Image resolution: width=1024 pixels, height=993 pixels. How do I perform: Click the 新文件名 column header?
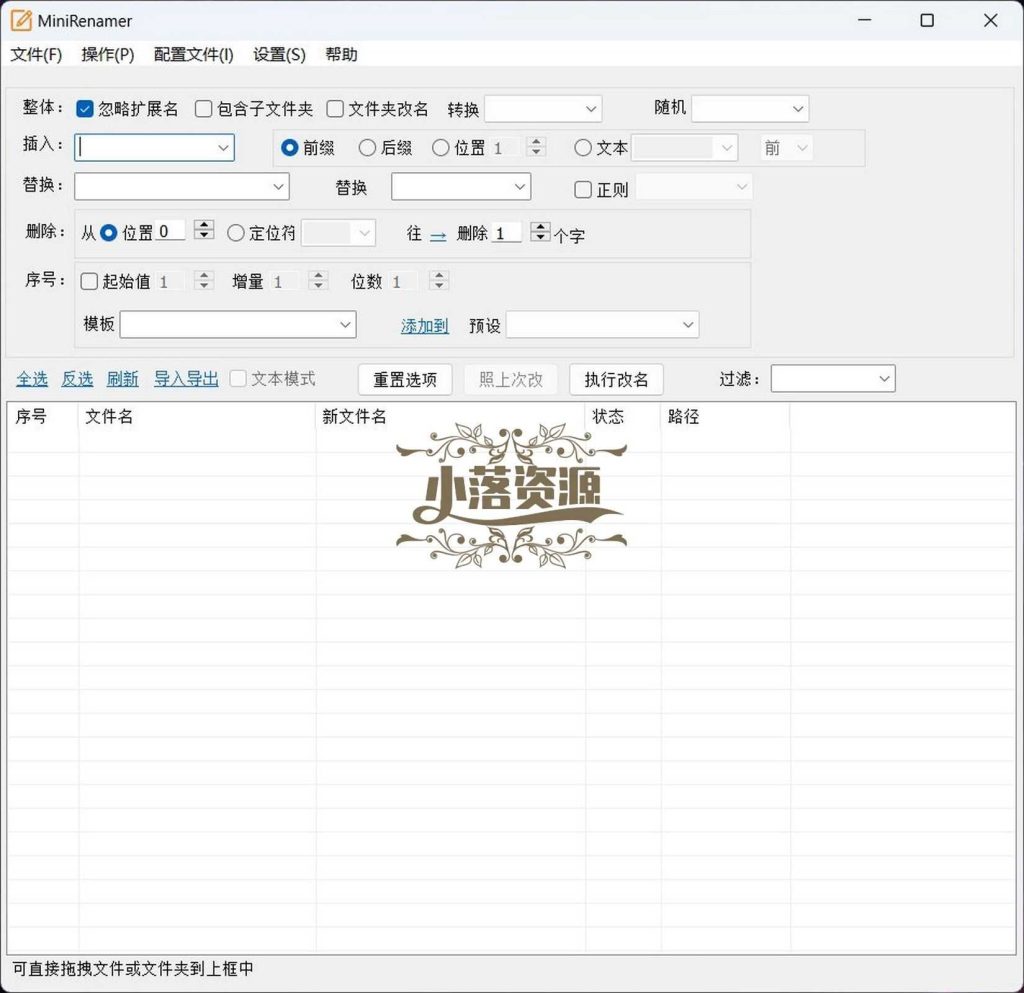[451, 417]
